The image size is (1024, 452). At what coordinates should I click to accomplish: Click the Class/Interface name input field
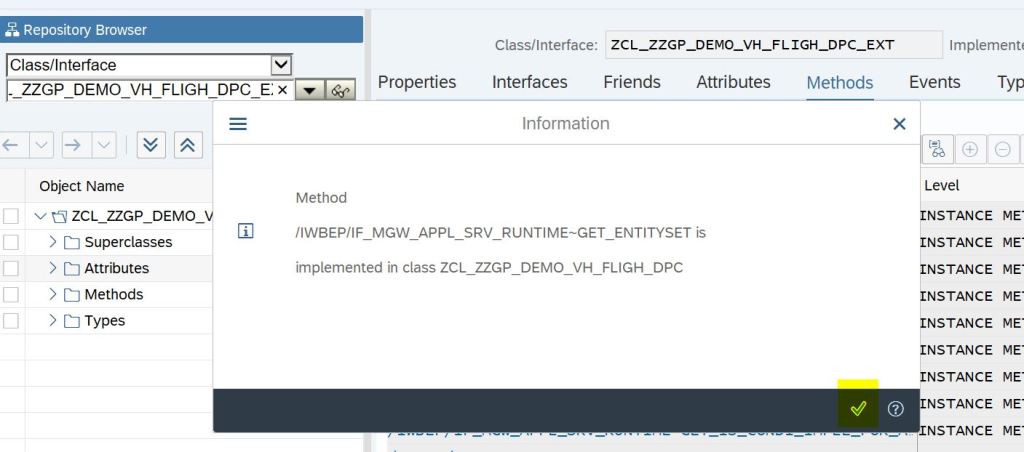click(x=771, y=45)
